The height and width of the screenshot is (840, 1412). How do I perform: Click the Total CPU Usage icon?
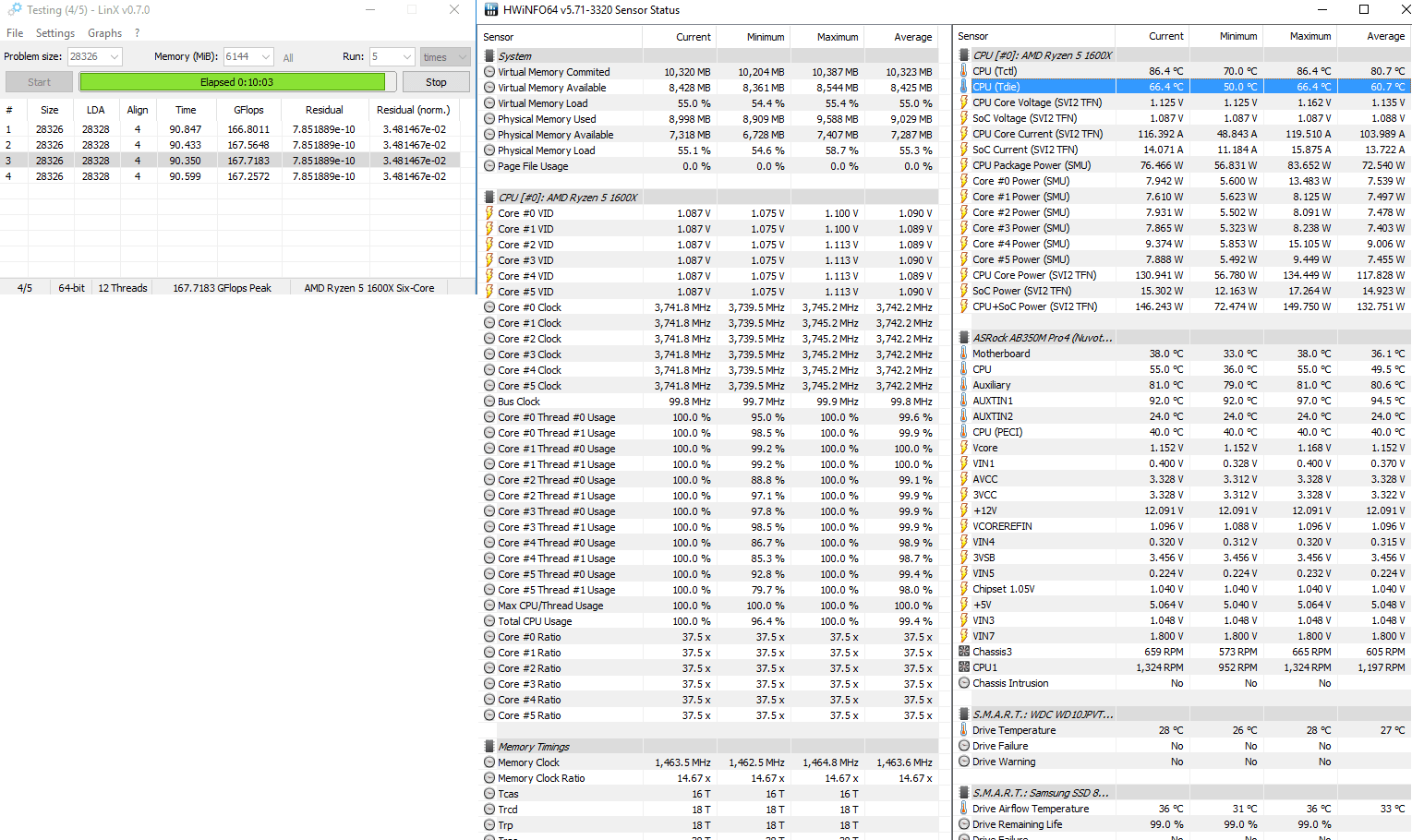tap(489, 621)
